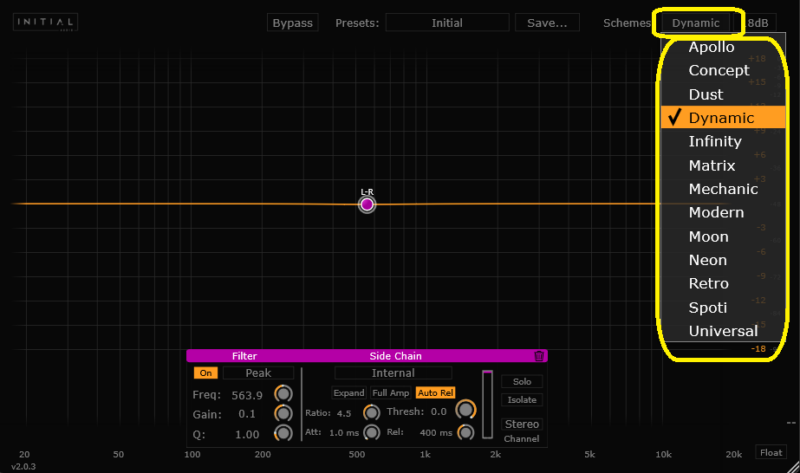This screenshot has height=473, width=800.
Task: Click the vertical gain reduction meter
Action: 488,405
